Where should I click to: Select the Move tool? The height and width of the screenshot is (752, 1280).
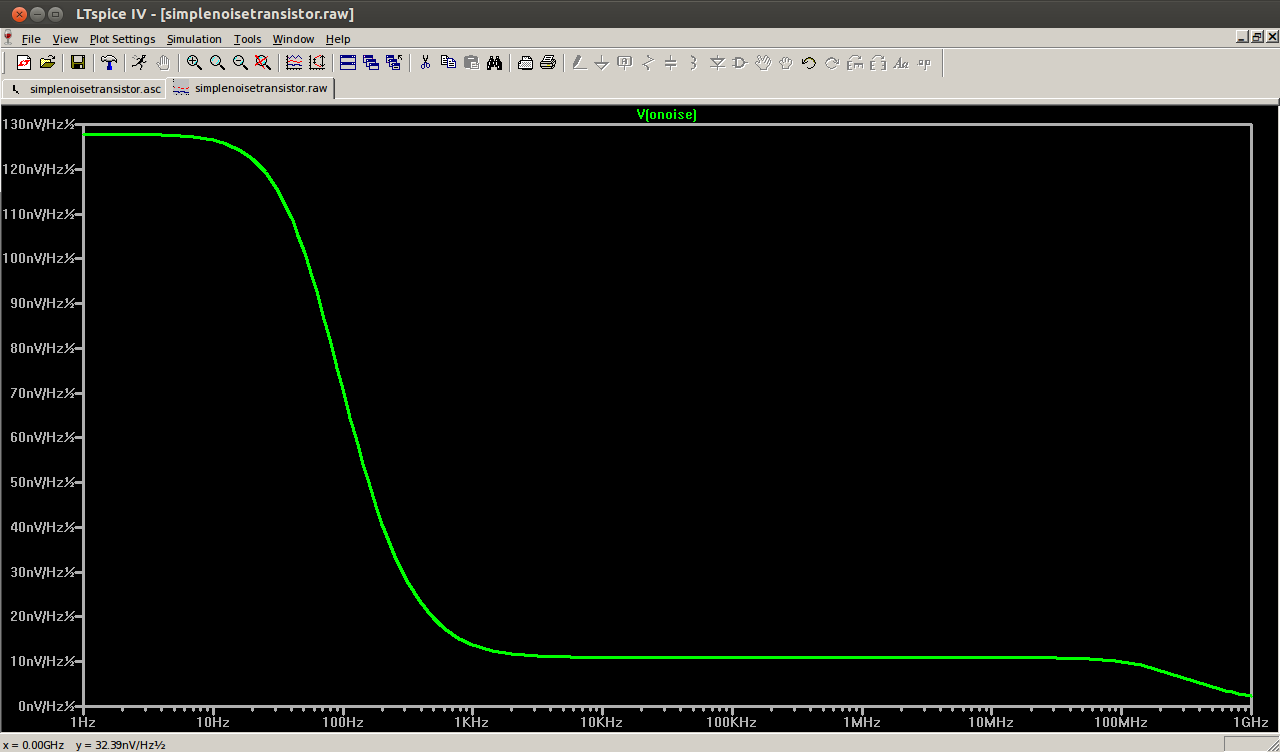(x=762, y=62)
